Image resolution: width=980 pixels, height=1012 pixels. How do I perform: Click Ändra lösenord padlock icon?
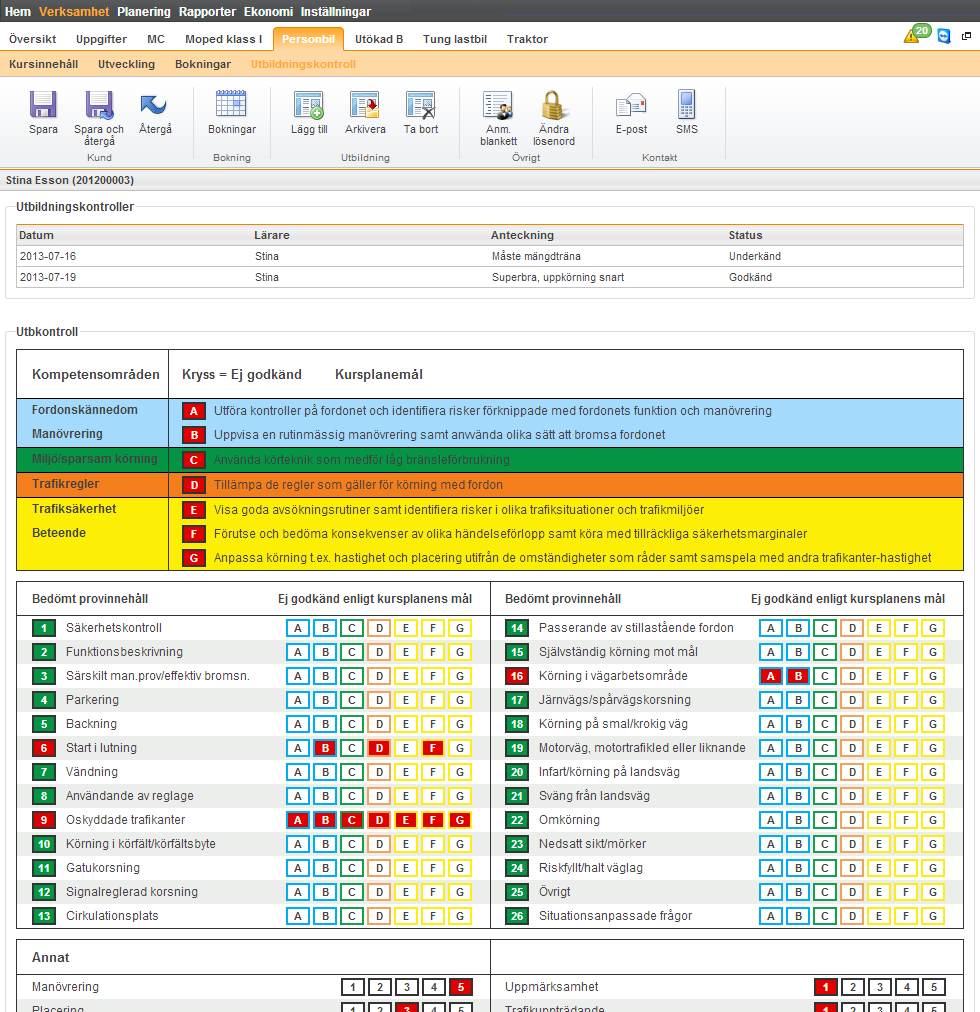(x=553, y=105)
